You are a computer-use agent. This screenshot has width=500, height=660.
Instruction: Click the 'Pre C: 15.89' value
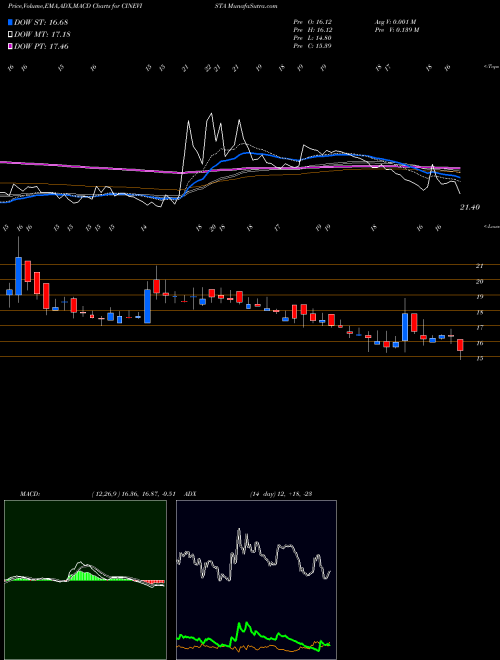[x=313, y=46]
